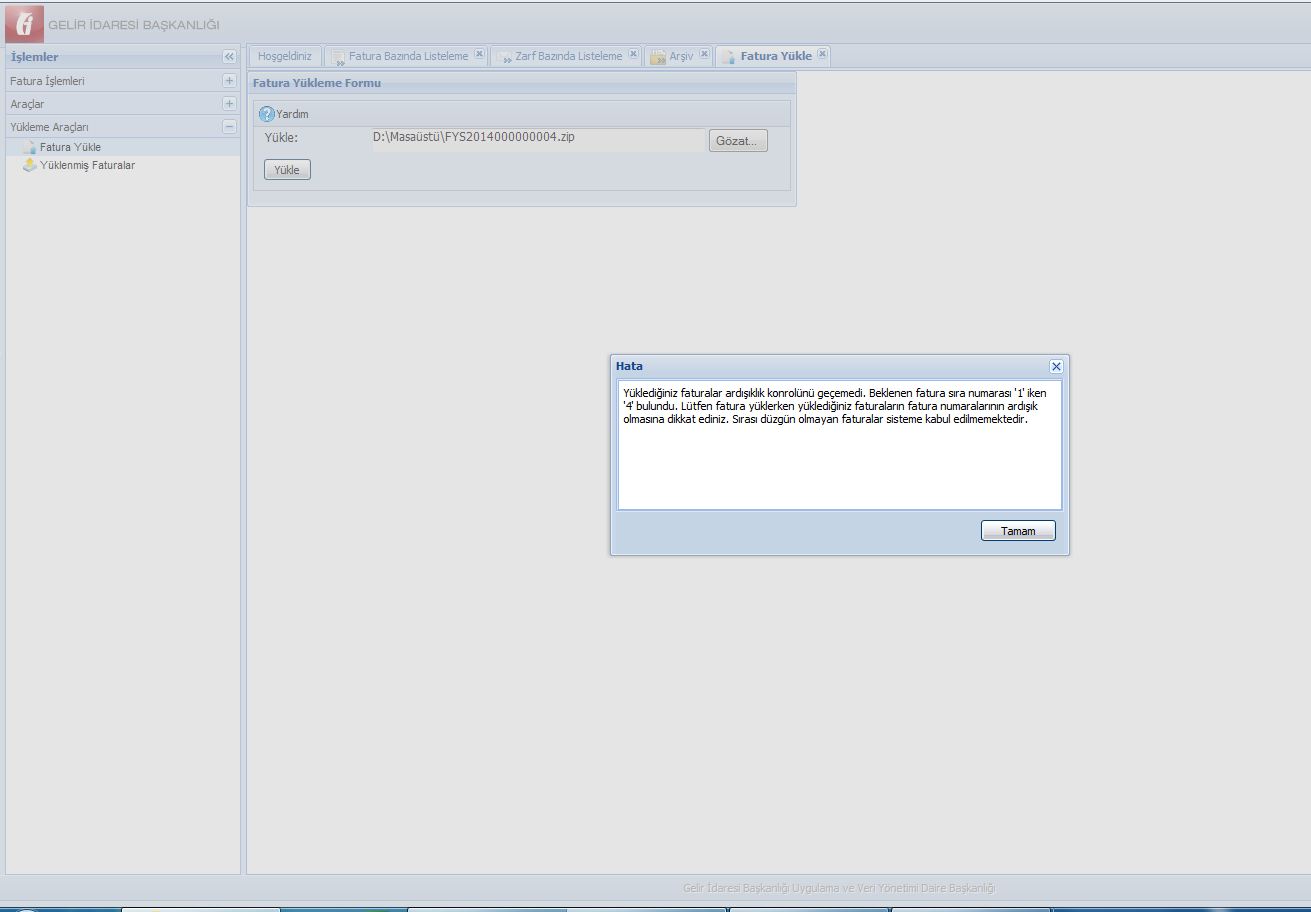Close the Fatura Bazında Listeleme tab
The image size is (1311, 912).
479,55
